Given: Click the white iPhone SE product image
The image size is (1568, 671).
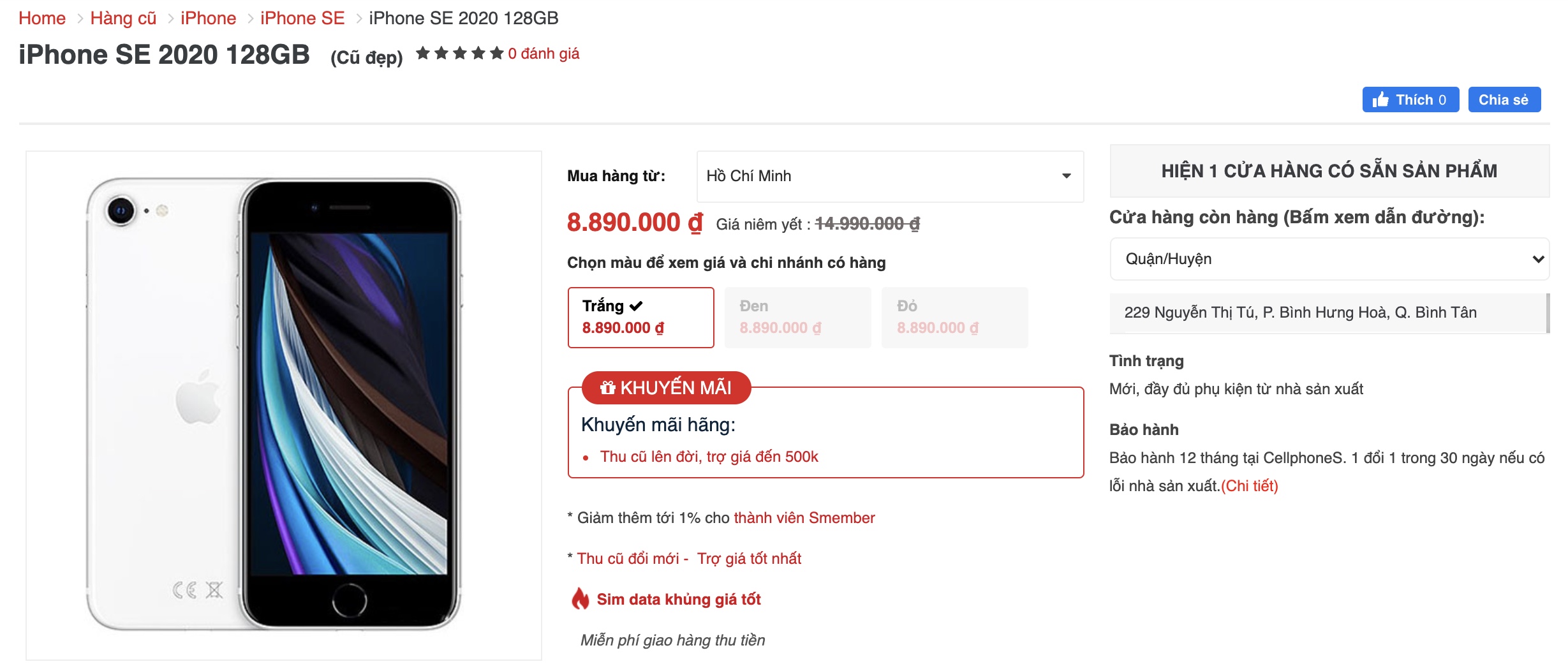Looking at the screenshot, I should (x=274, y=403).
